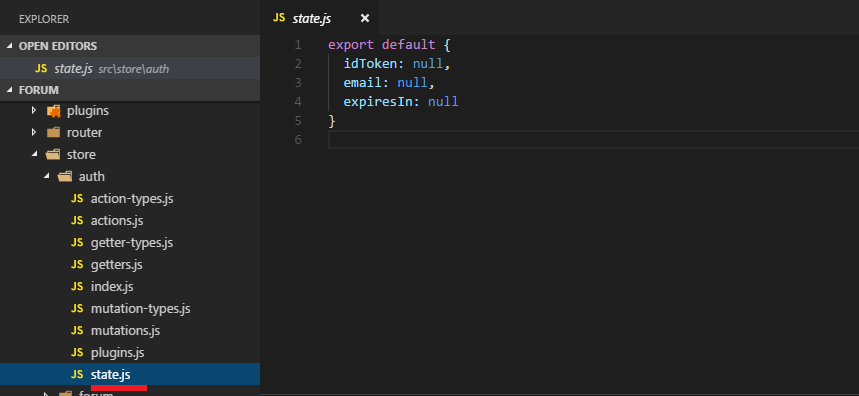The height and width of the screenshot is (396, 859).
Task: Click the open store folder icon
Action: click(x=53, y=154)
